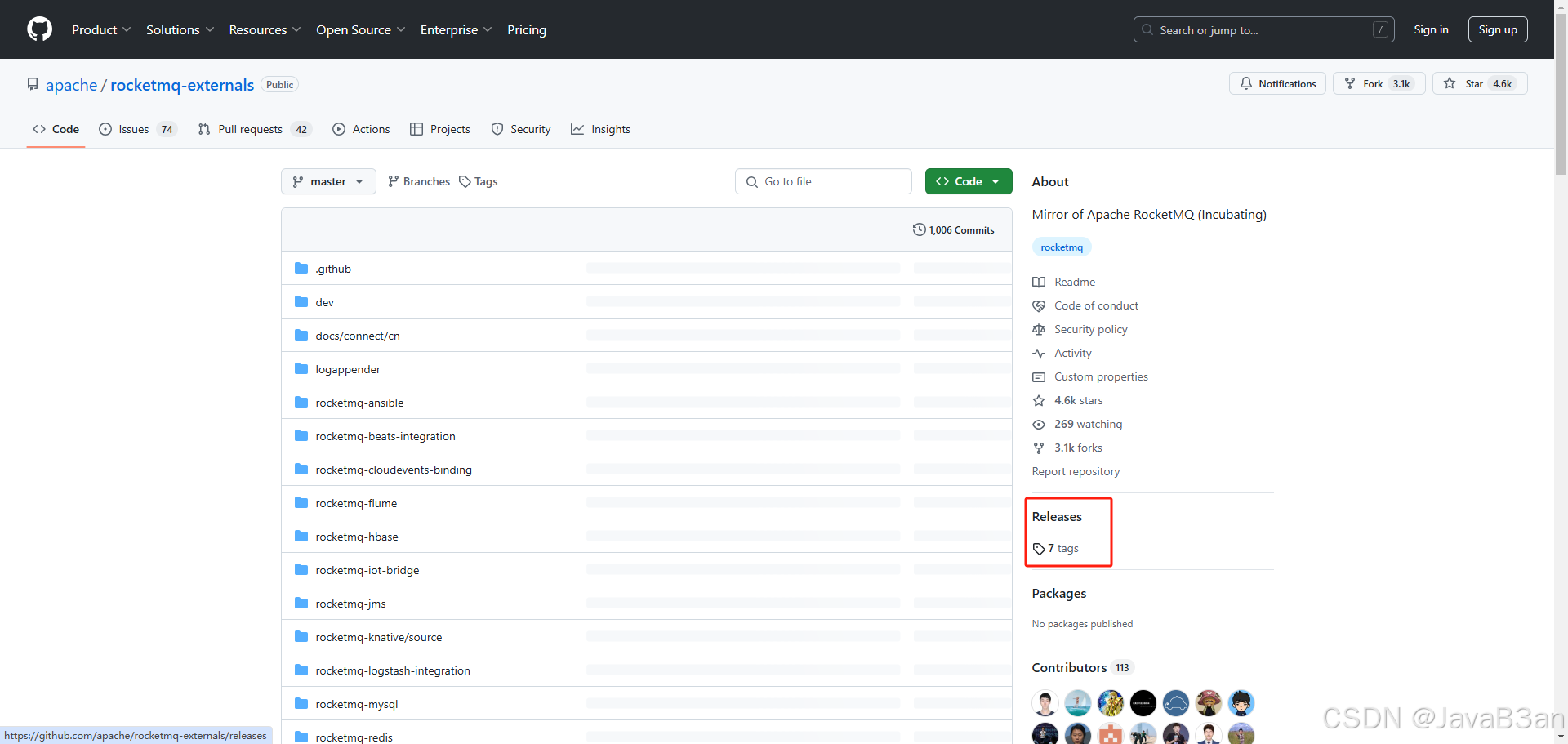
Task: View the 1,006 Commits history
Action: 954,229
